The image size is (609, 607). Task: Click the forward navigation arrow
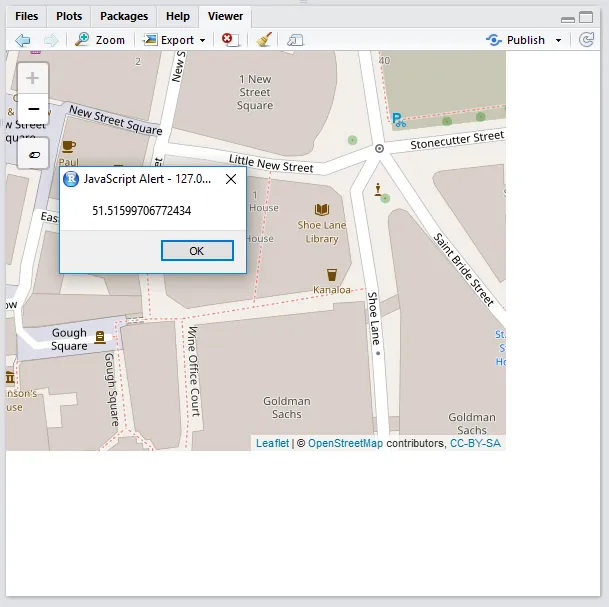coord(51,40)
